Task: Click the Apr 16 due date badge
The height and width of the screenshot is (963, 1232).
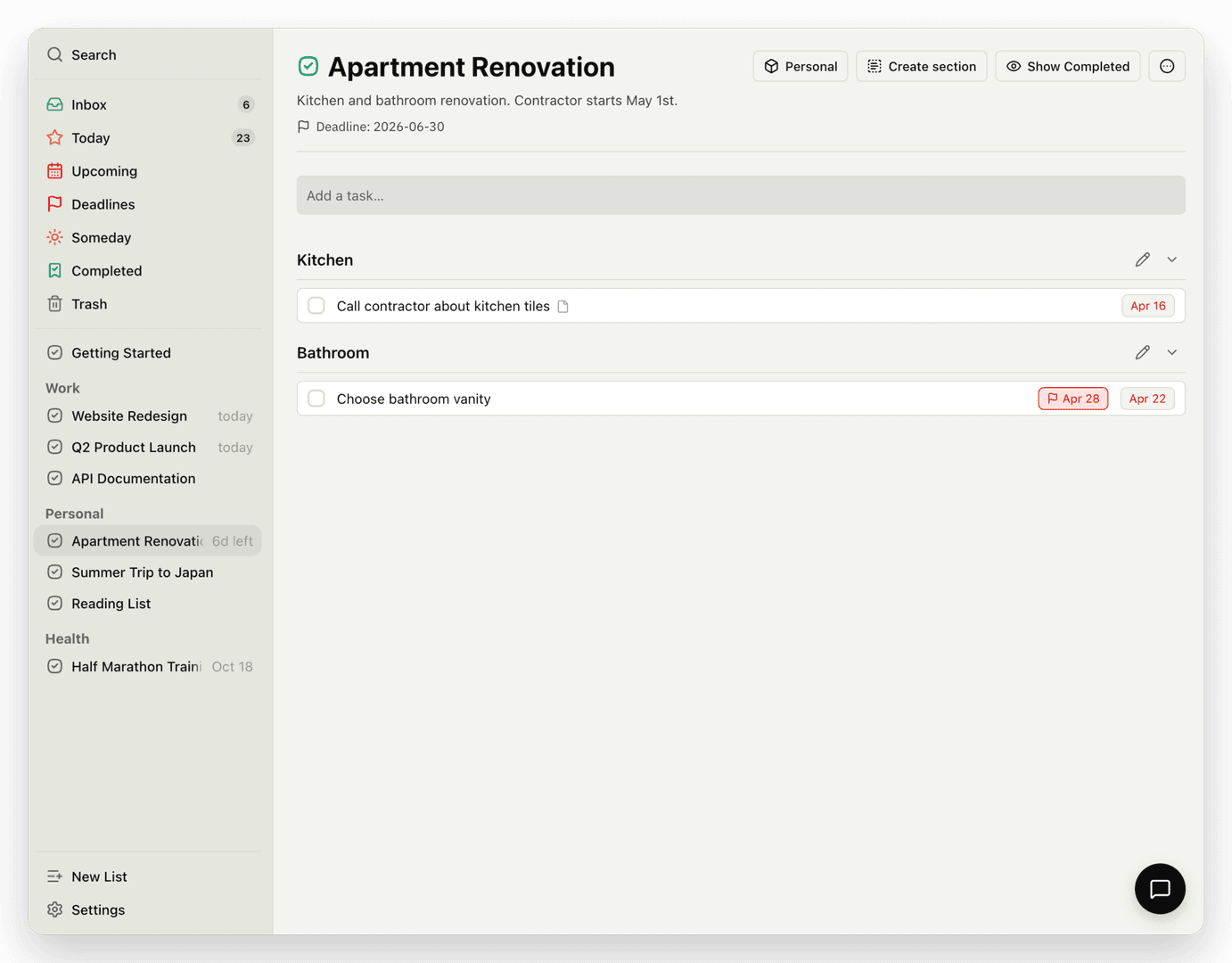Action: pos(1148,306)
